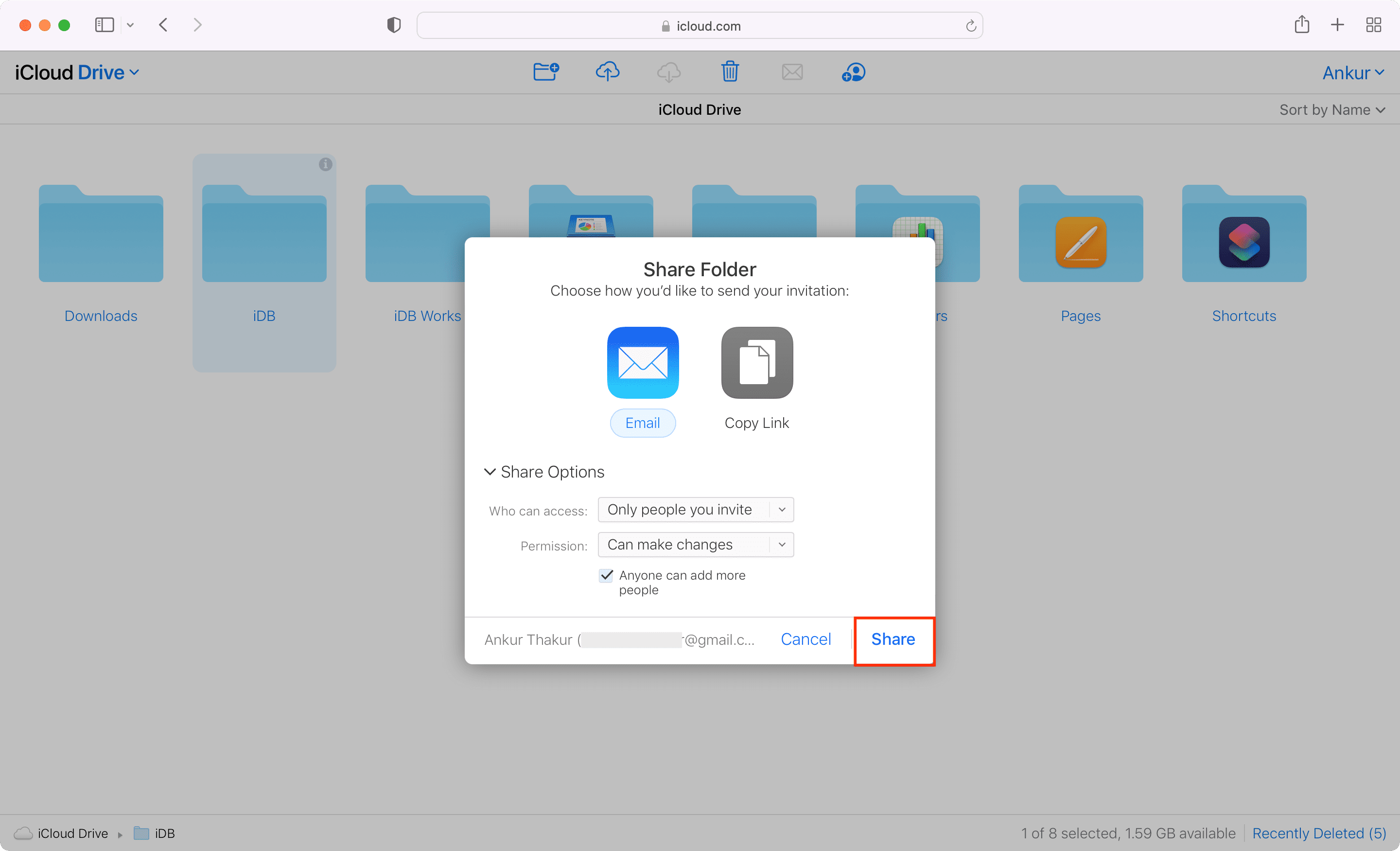
Task: Uncheck Anyone can add more people
Action: [606, 575]
